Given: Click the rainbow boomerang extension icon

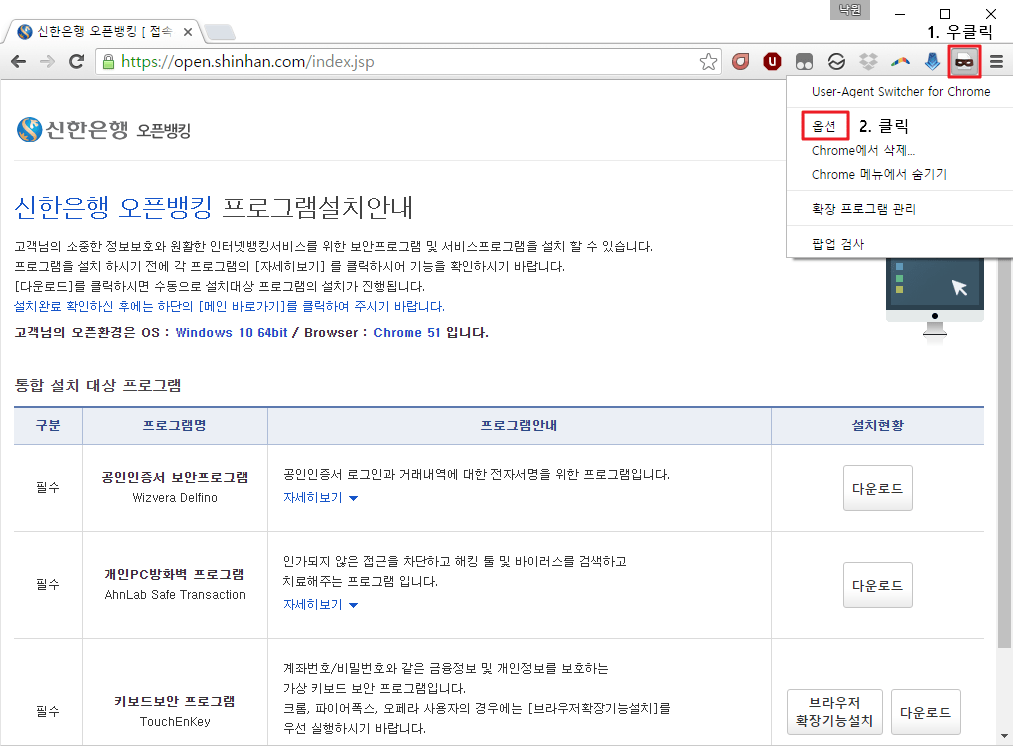Looking at the screenshot, I should coord(899,61).
